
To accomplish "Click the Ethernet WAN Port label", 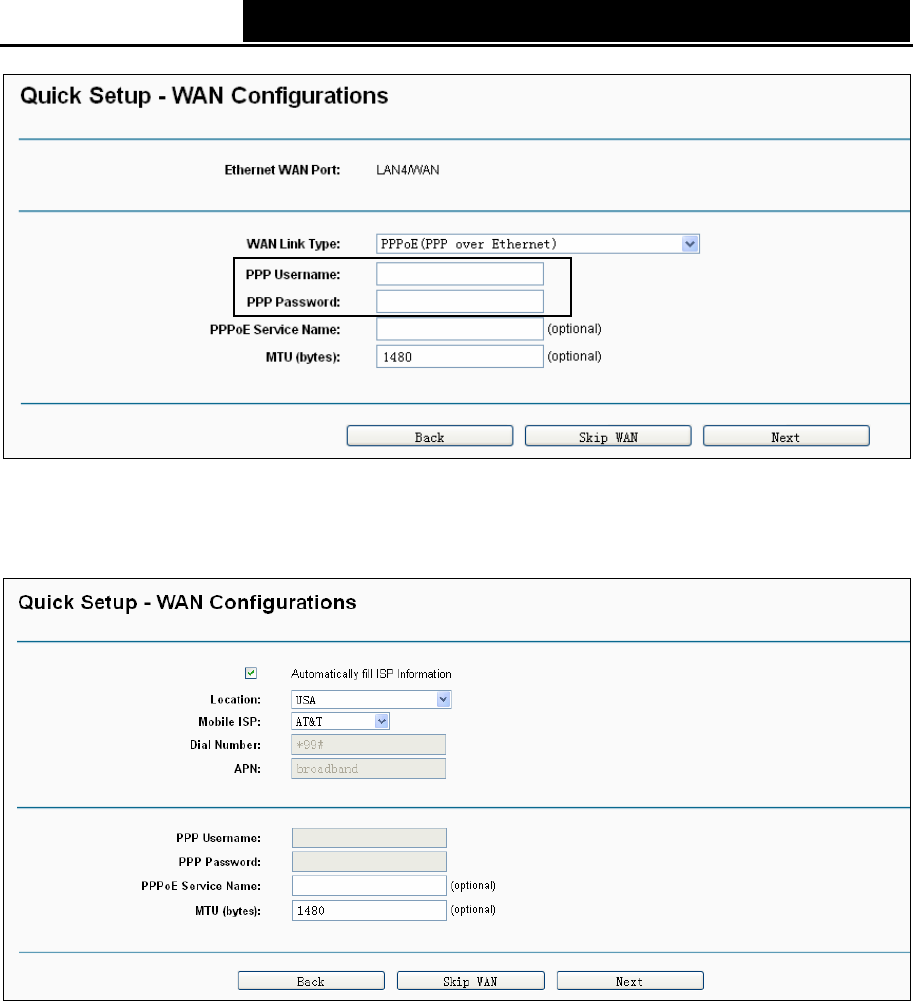I will (x=282, y=170).
